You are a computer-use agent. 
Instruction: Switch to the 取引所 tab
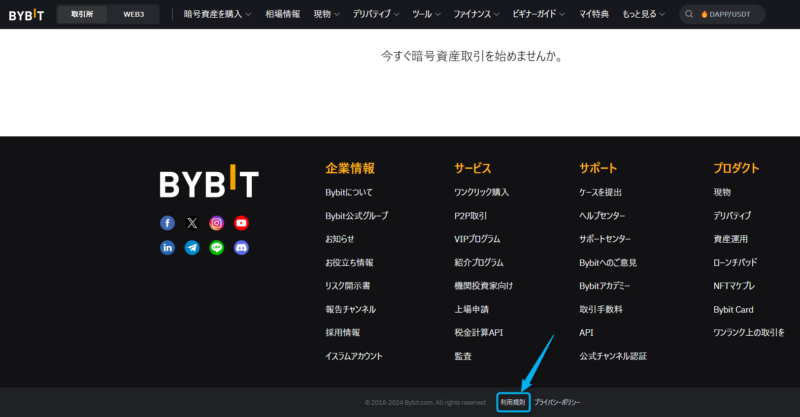(82, 14)
